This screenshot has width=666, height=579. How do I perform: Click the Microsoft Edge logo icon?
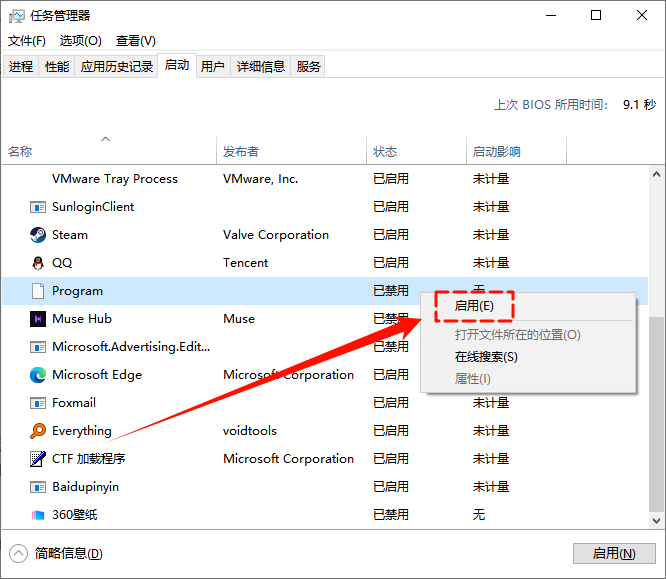(x=38, y=375)
